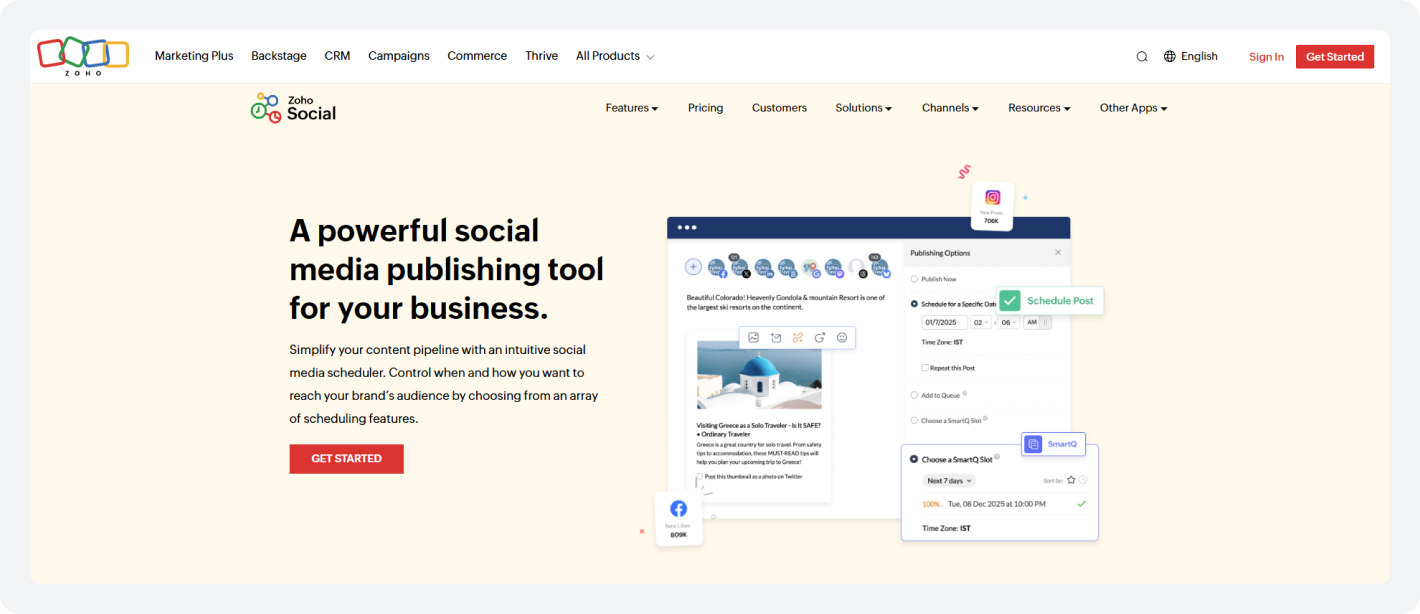Open Thrive in top navigation
Image resolution: width=1420 pixels, height=614 pixels.
(541, 56)
